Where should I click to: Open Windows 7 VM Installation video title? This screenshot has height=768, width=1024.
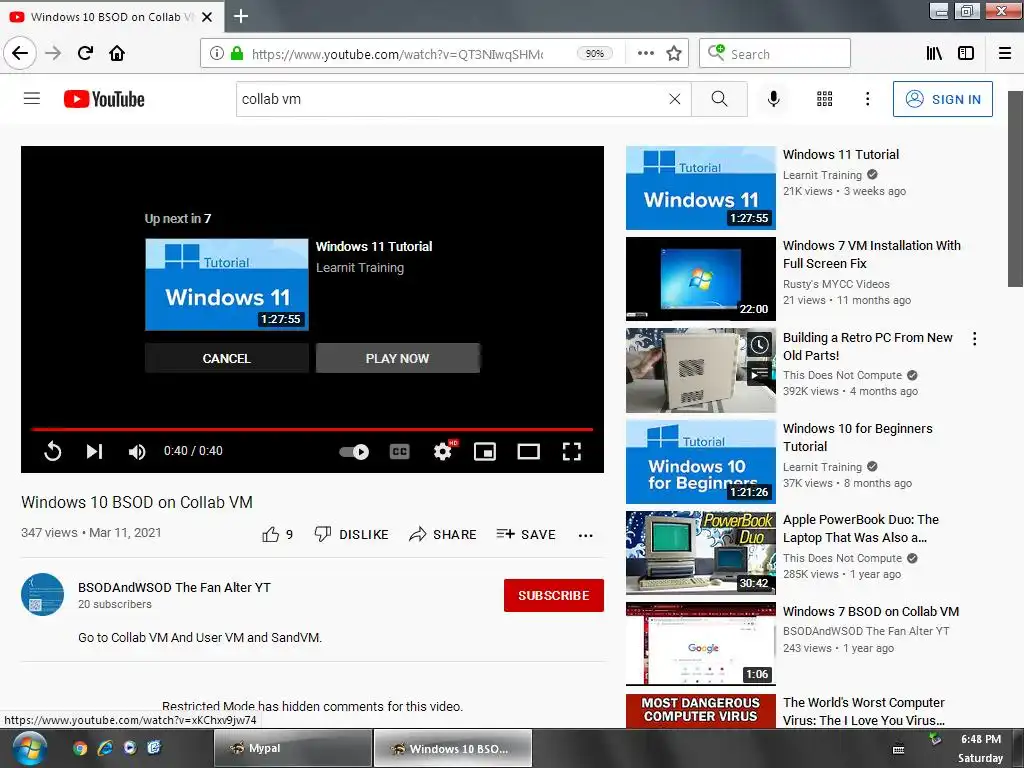[872, 254]
